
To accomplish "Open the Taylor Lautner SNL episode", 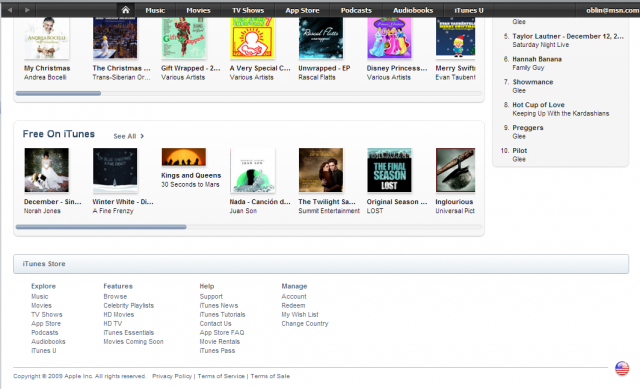I will [x=568, y=36].
